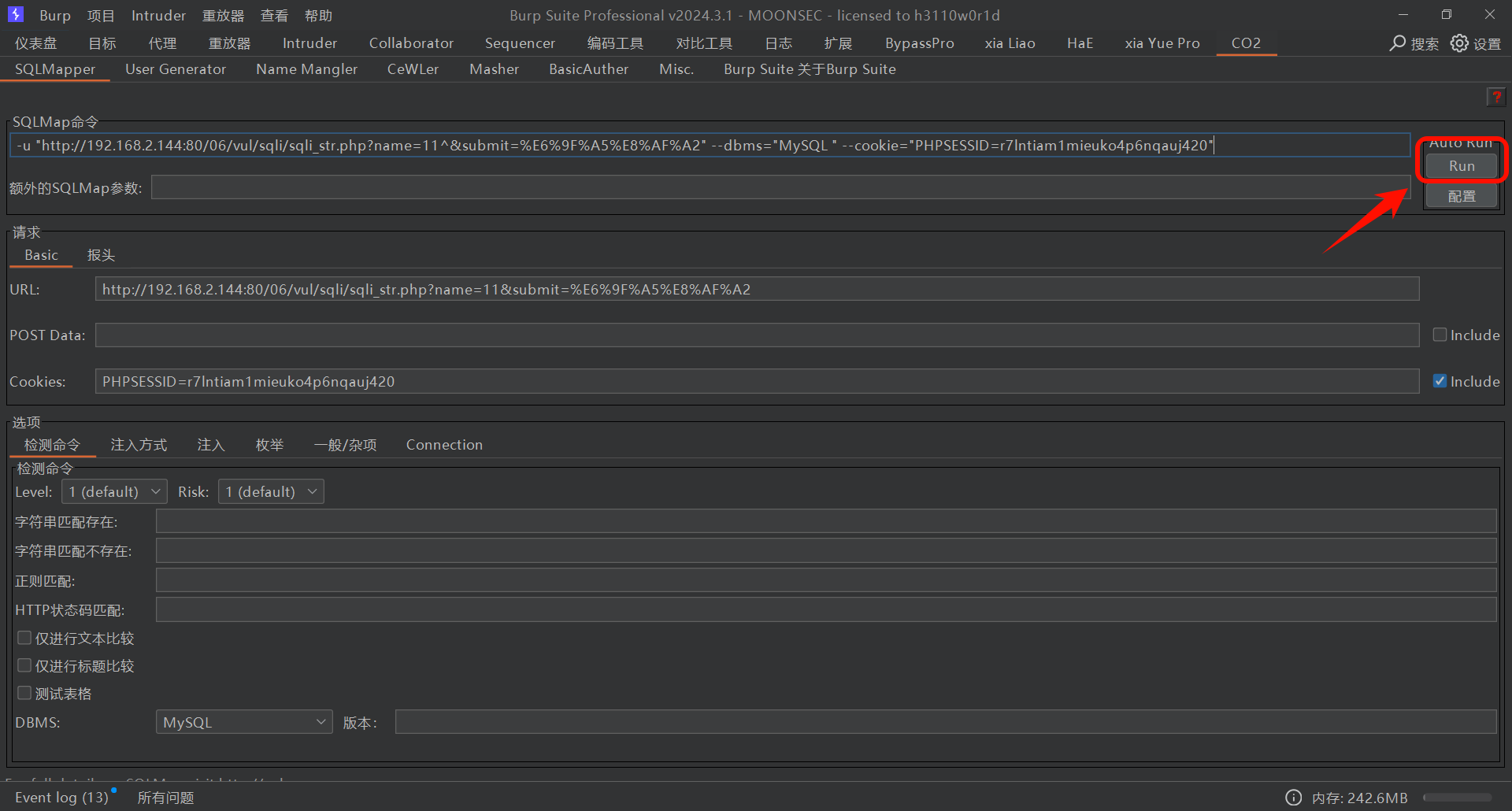The image size is (1512, 811).
Task: Select the 检测命令 options tab
Action: tap(52, 445)
